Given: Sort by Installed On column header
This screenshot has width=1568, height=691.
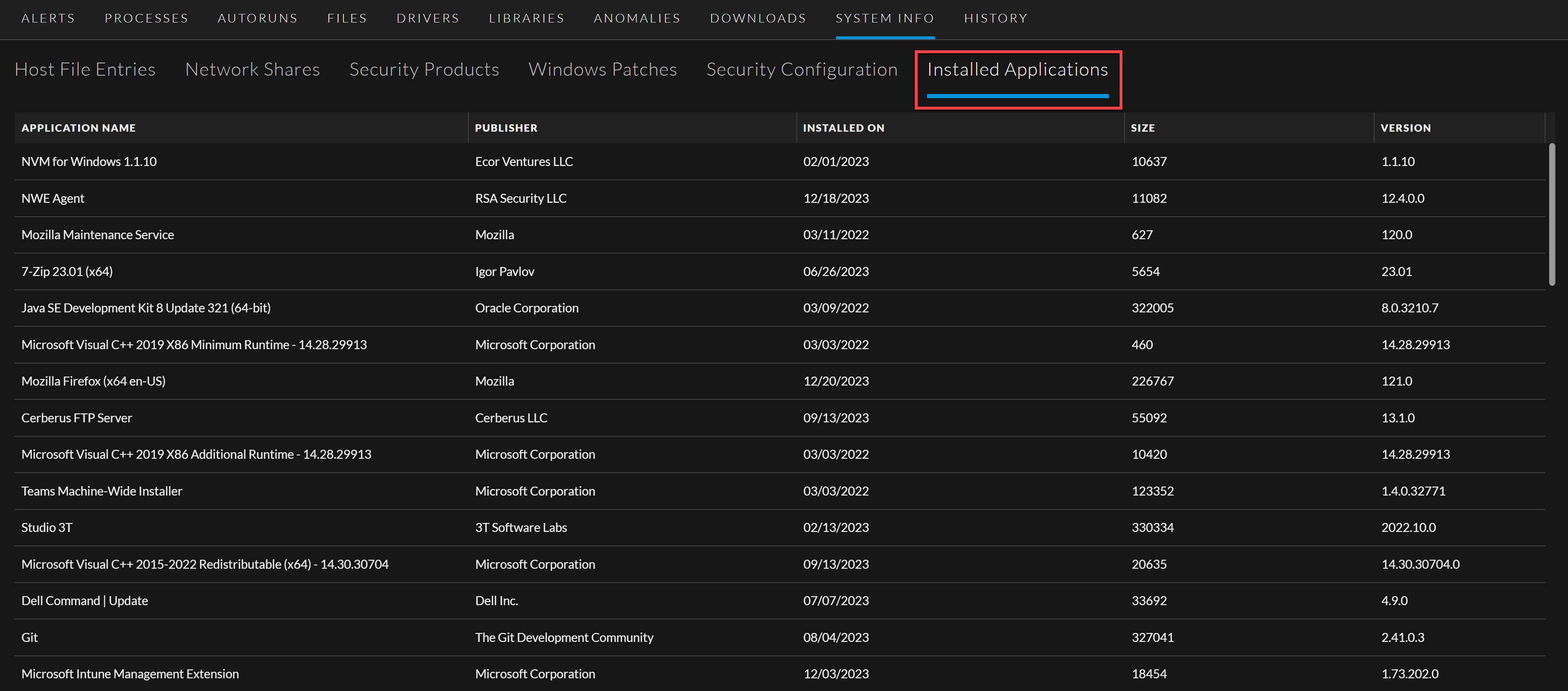Looking at the screenshot, I should pos(843,128).
